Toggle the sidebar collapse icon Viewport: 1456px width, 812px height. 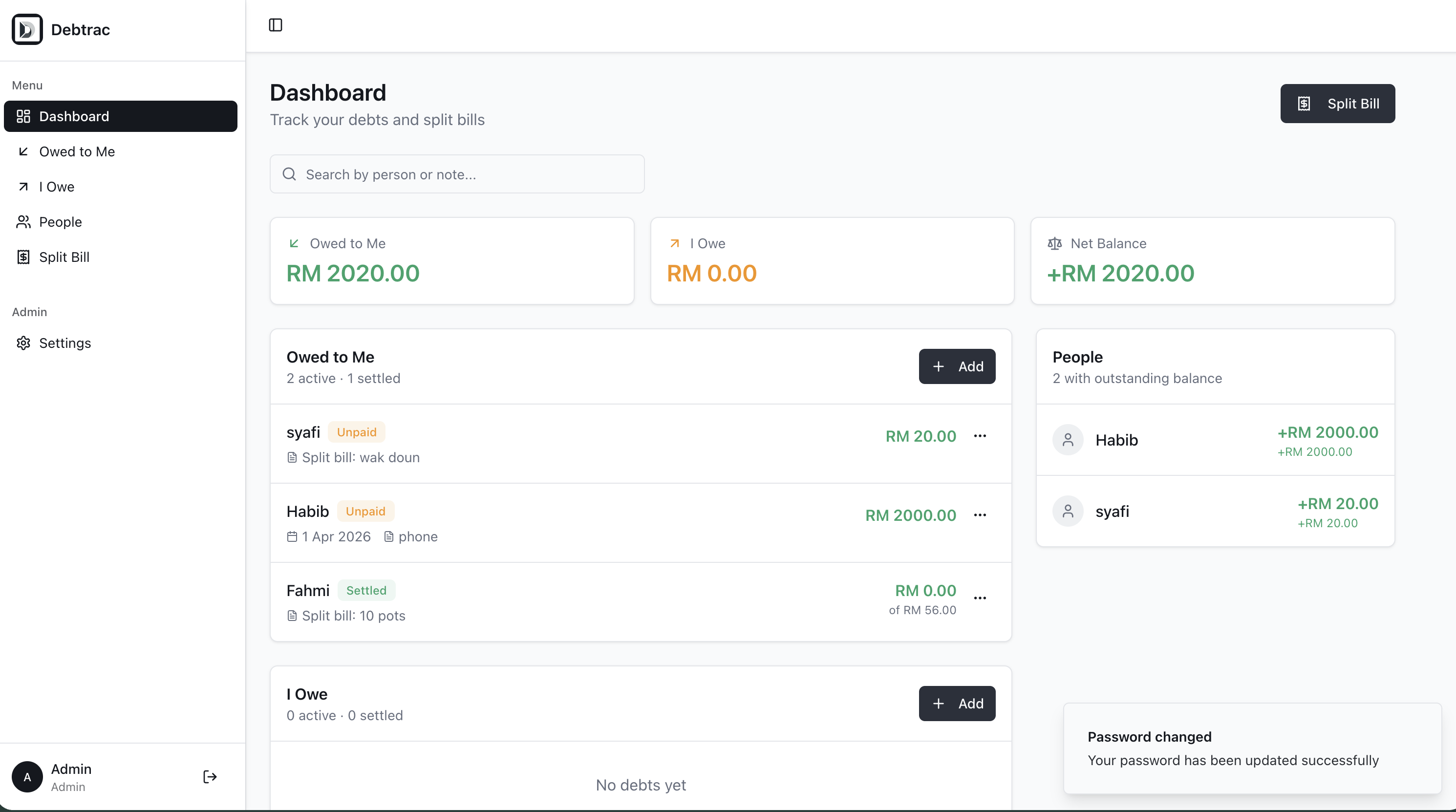tap(275, 25)
